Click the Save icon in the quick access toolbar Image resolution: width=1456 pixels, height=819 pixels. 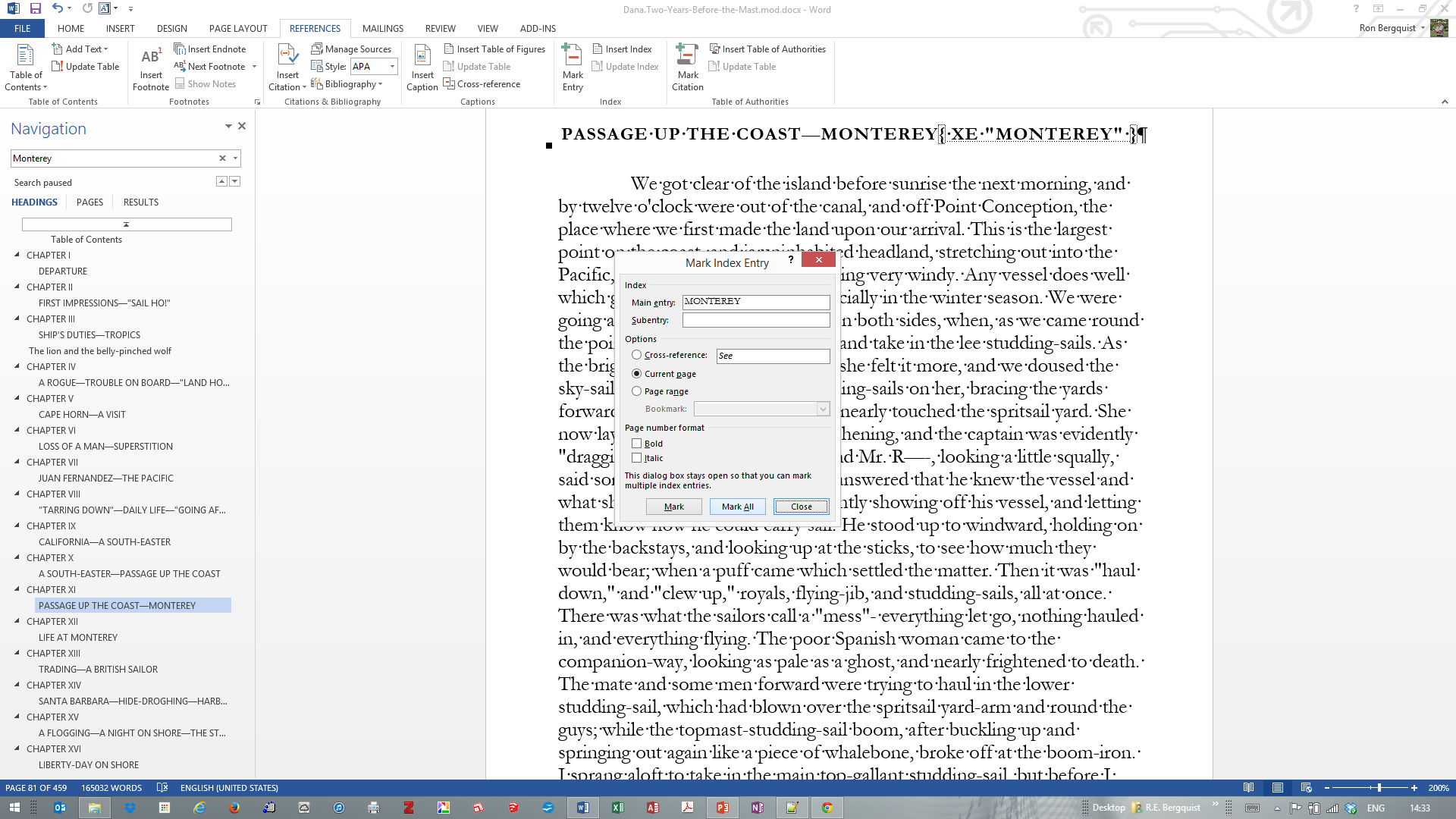pyautogui.click(x=35, y=9)
